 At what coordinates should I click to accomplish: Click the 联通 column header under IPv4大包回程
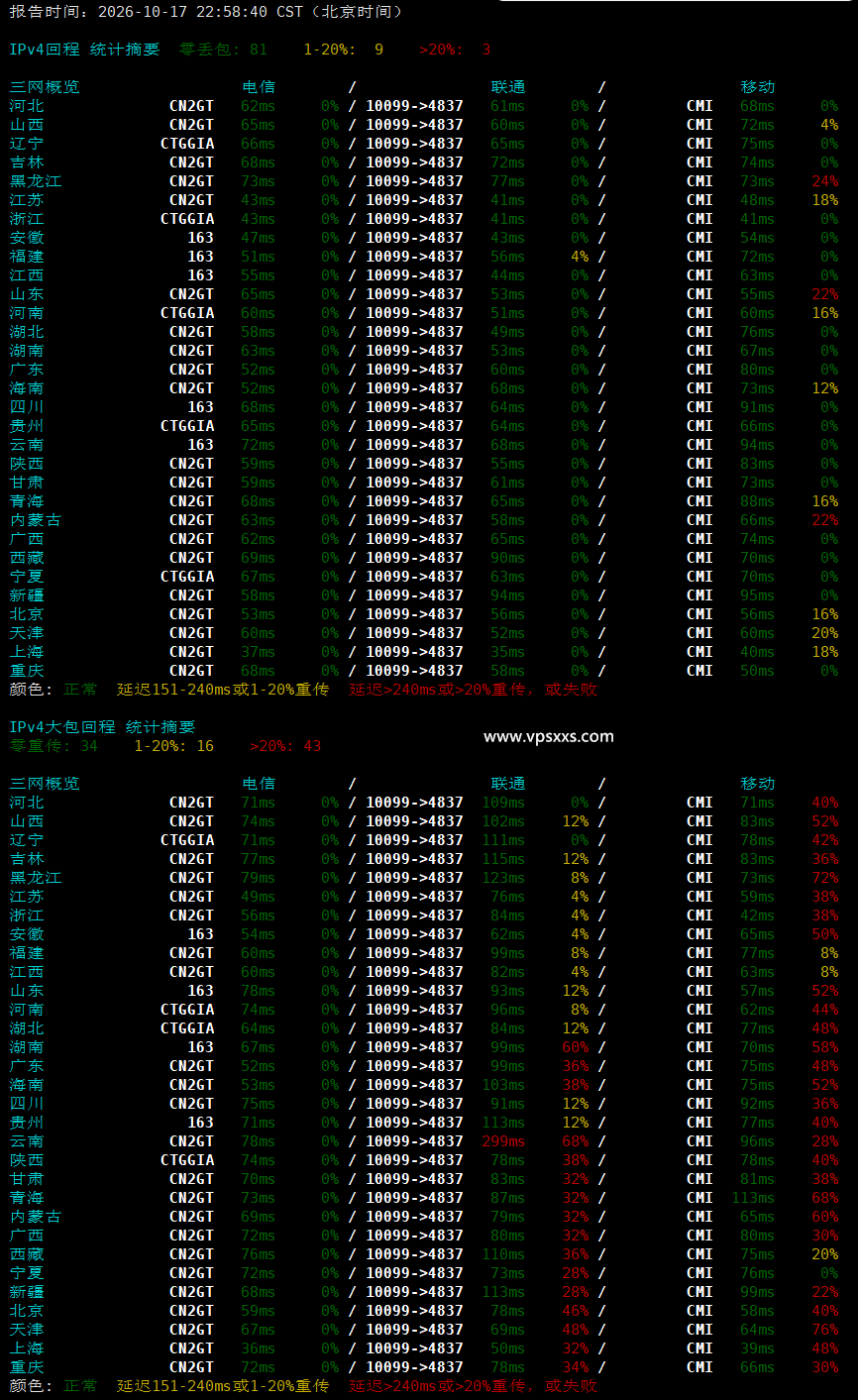click(x=508, y=784)
